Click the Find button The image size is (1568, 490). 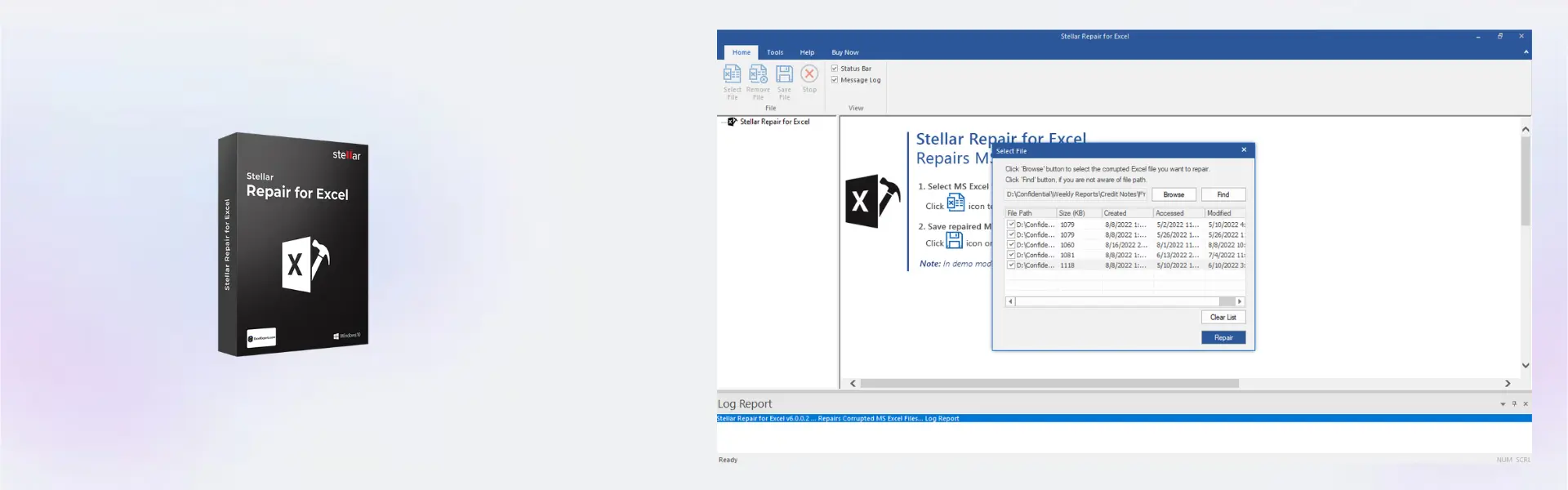click(x=1223, y=194)
